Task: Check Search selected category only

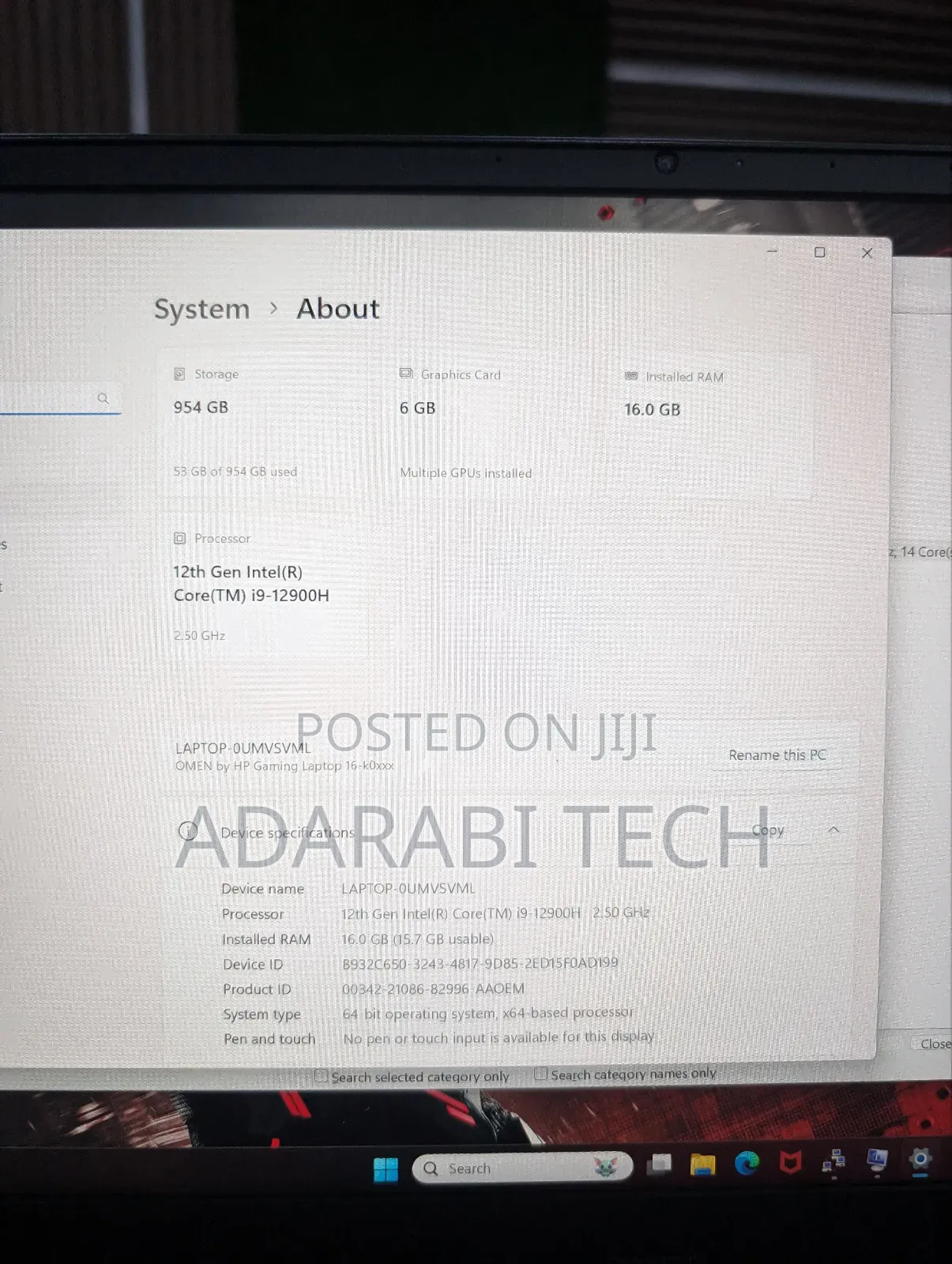Action: point(321,1076)
